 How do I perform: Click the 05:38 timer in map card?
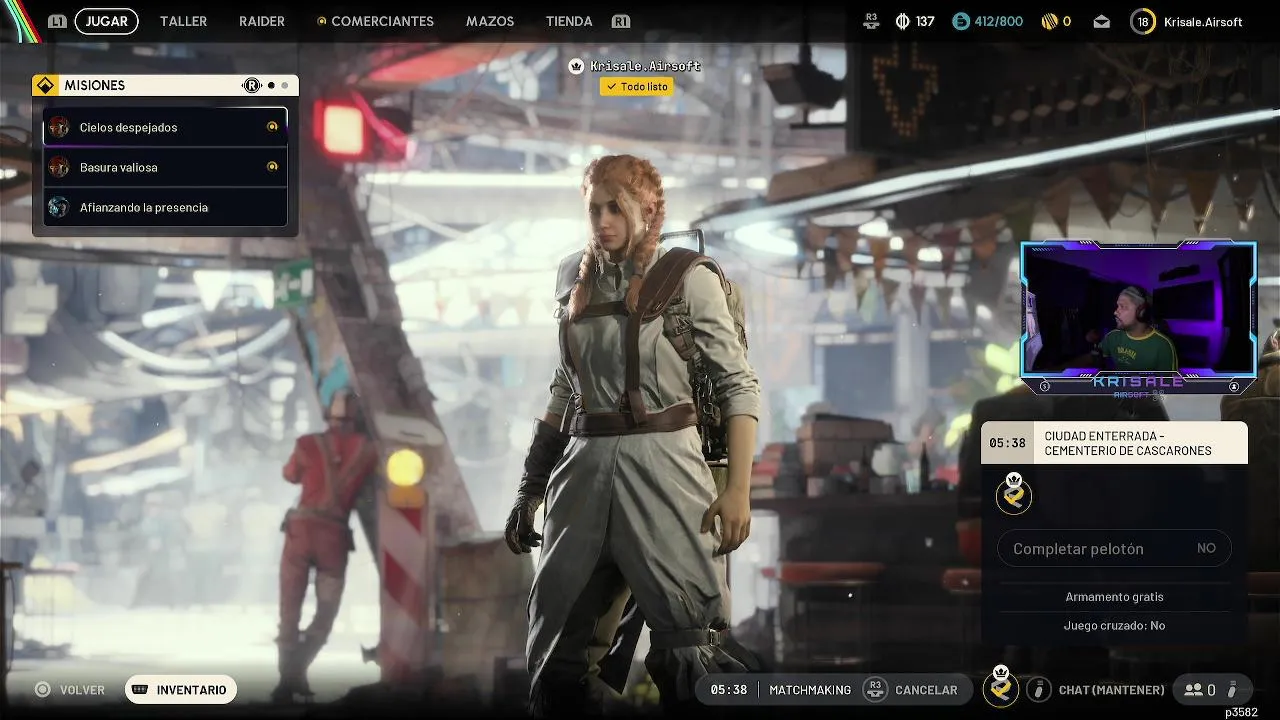(1007, 443)
